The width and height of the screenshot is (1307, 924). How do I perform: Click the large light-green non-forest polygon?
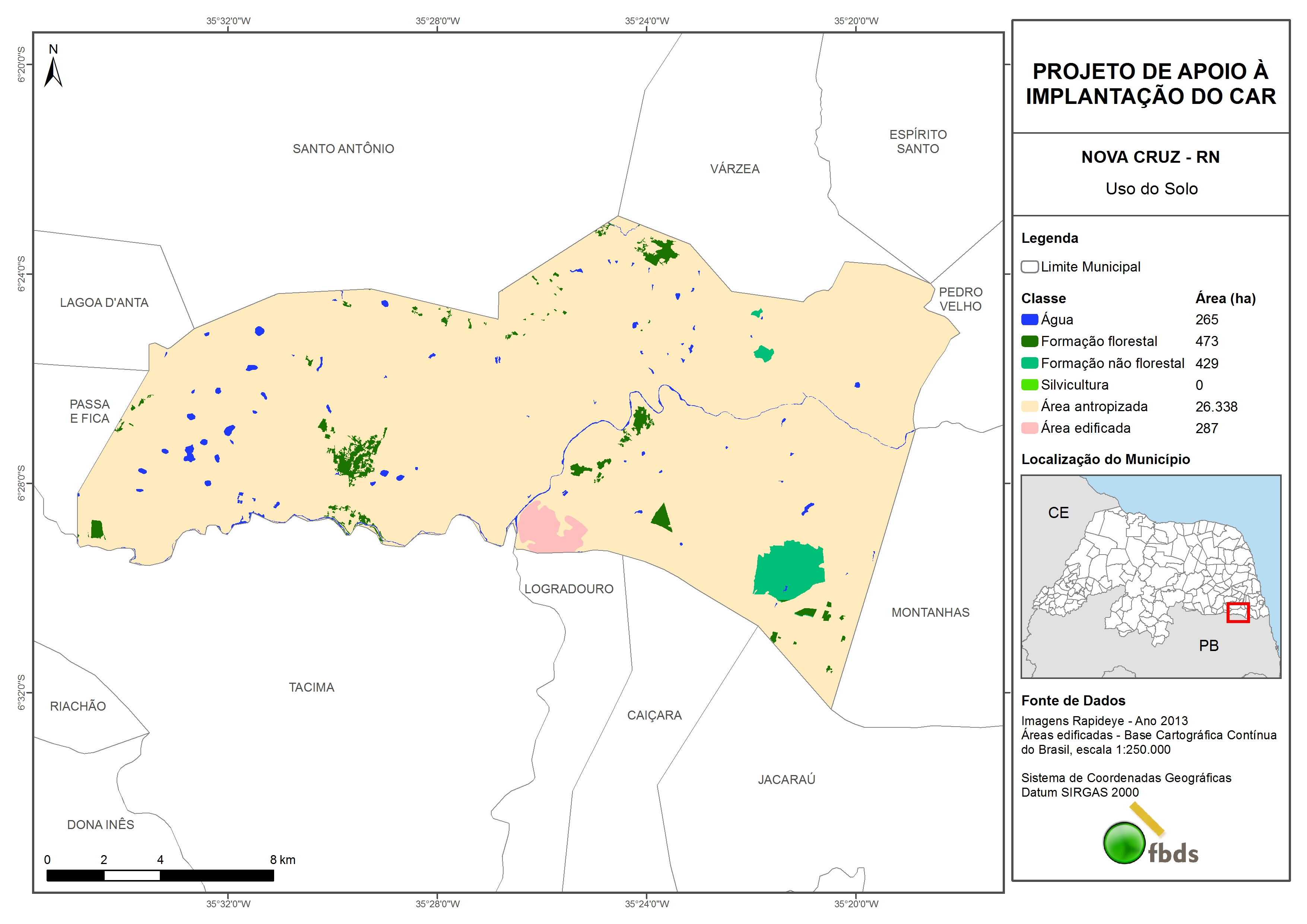coord(790,569)
